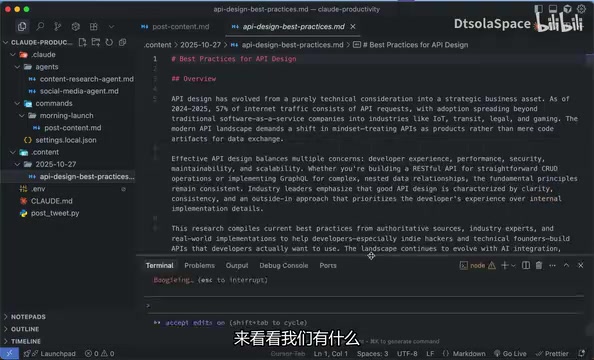Open the settings gear in the title bar
This screenshot has width=594, height=360.
pos(581,9)
